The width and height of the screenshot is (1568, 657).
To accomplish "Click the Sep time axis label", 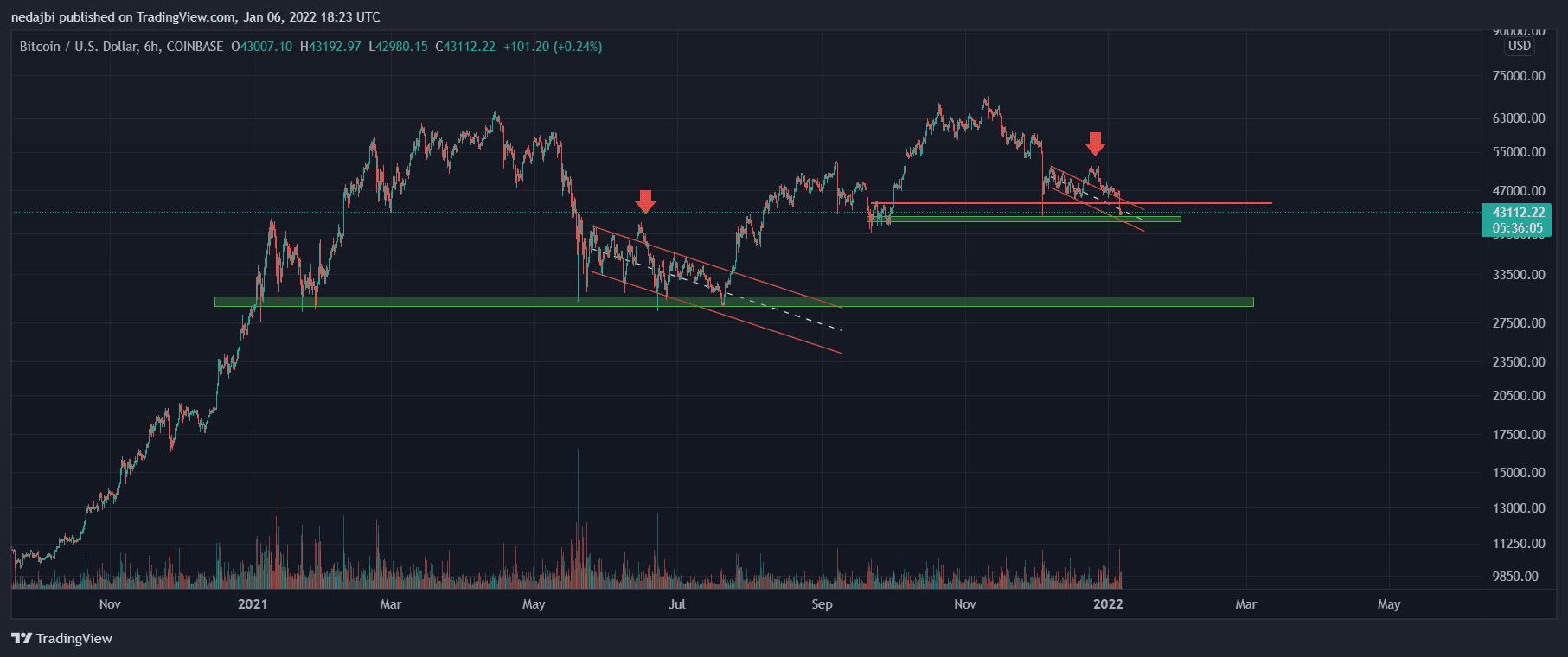I will pyautogui.click(x=822, y=604).
